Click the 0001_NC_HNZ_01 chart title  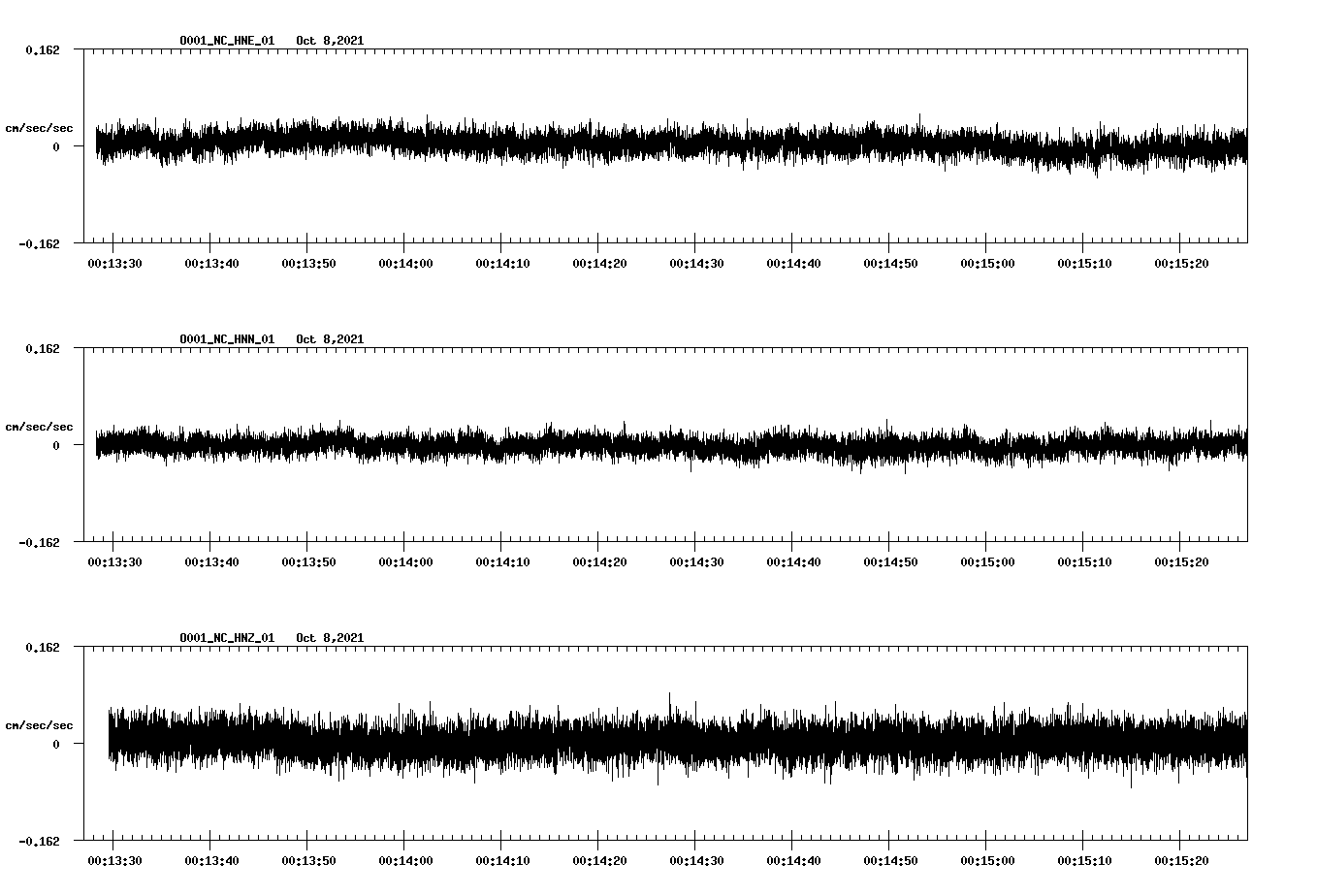[x=227, y=638]
